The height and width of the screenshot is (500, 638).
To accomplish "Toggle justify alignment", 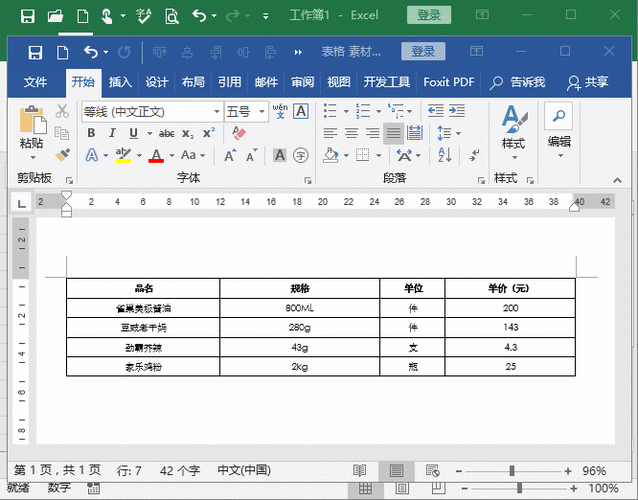I will pos(393,133).
